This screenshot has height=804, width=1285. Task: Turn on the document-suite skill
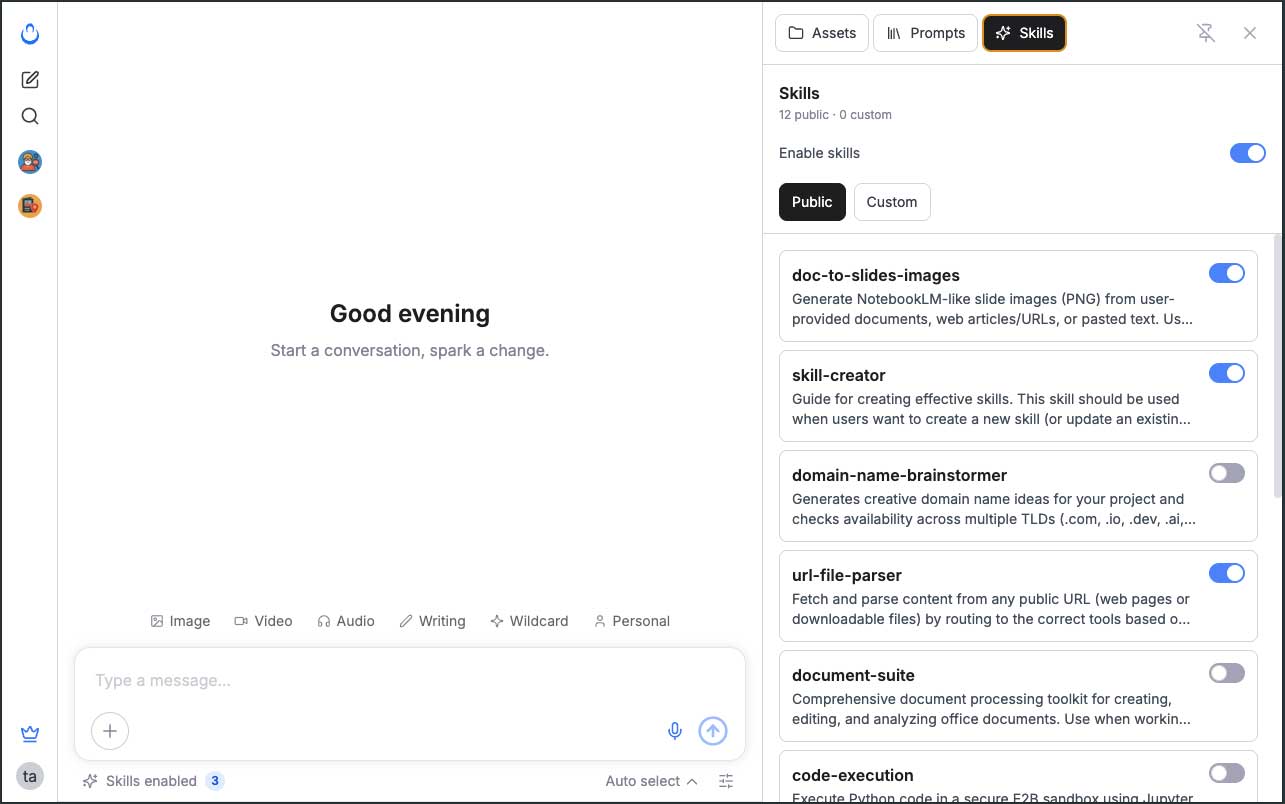1226,673
